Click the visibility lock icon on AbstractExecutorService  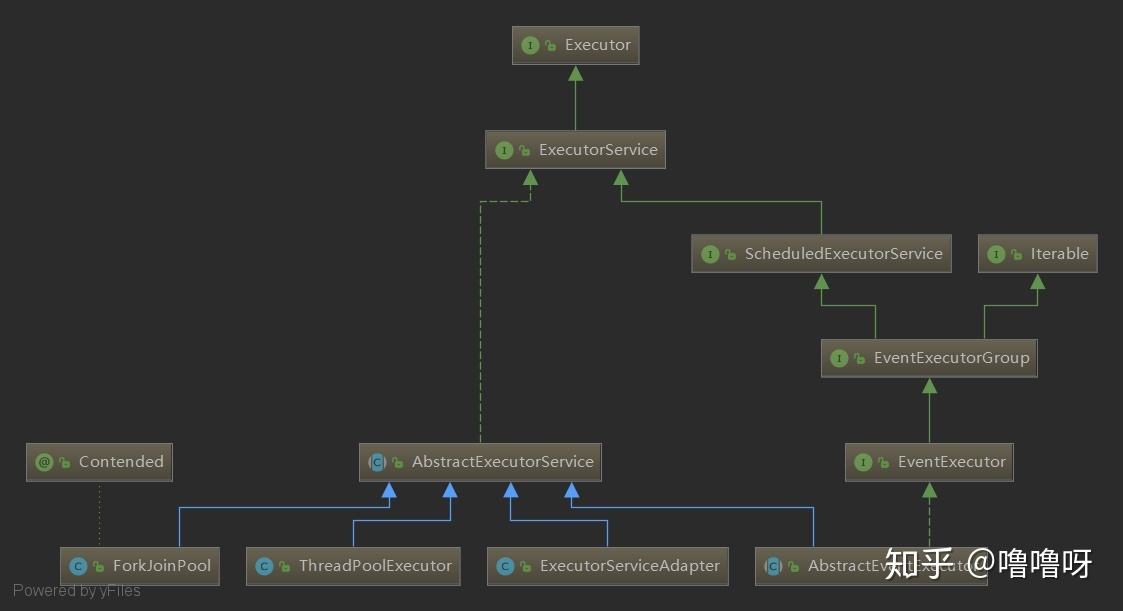[397, 462]
